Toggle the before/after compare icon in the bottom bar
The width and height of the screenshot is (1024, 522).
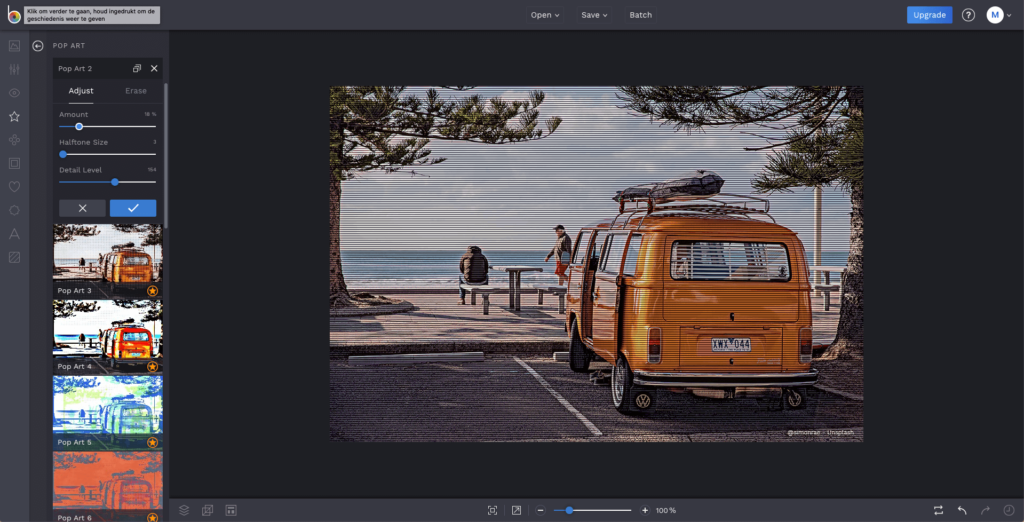click(938, 510)
